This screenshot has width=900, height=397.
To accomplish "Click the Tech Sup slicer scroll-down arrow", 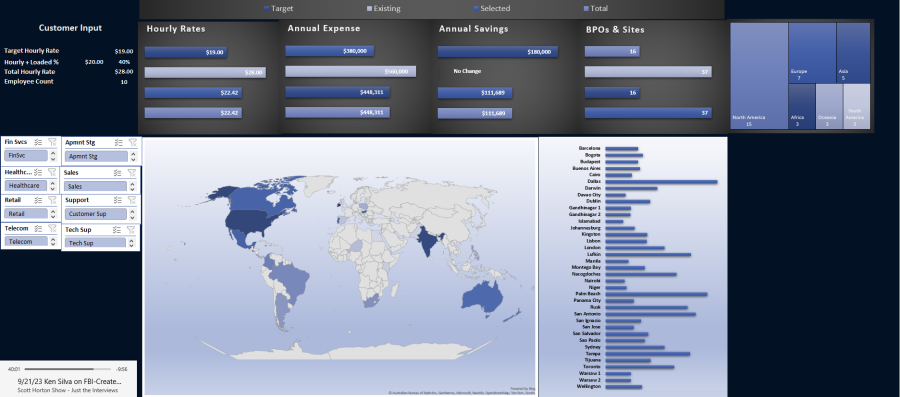I will click(132, 246).
